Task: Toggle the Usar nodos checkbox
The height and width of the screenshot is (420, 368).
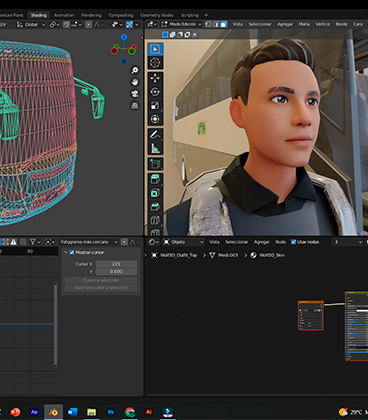Action: [293, 242]
